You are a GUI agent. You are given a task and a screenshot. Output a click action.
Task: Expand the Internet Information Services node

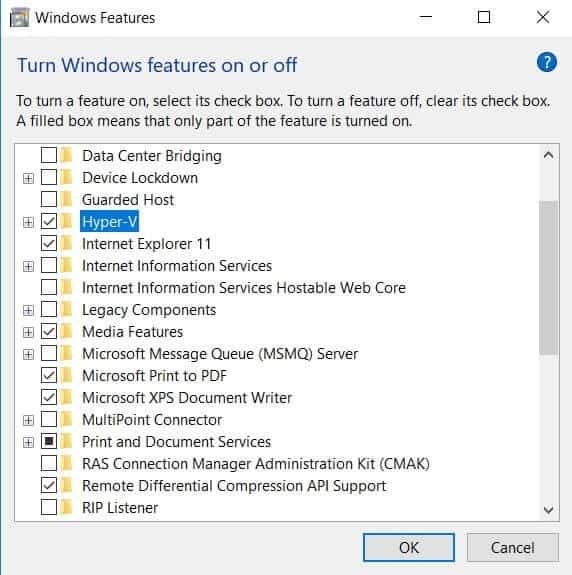point(28,266)
